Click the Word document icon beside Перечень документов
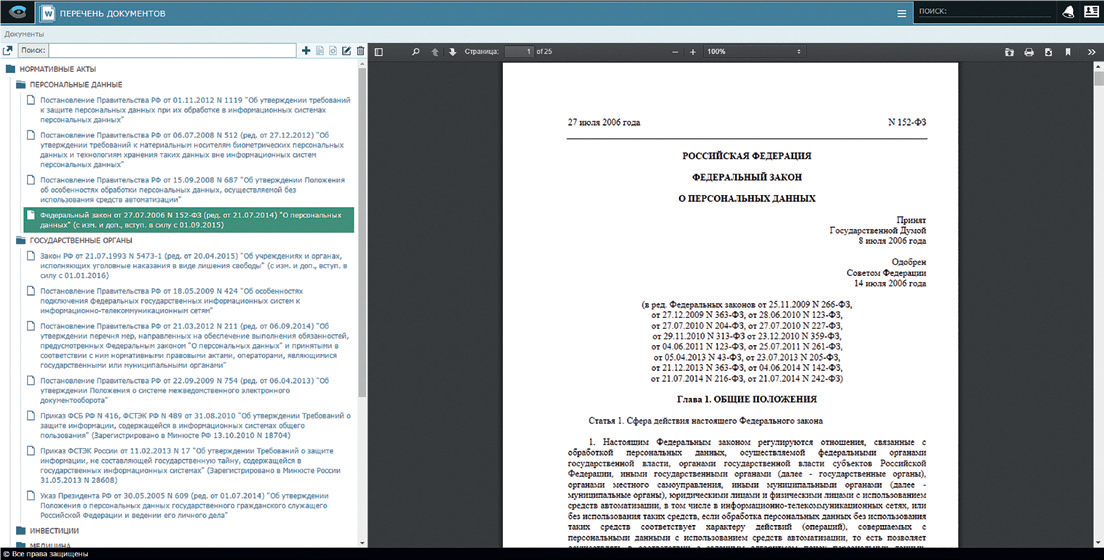The height and width of the screenshot is (560, 1104). point(47,13)
